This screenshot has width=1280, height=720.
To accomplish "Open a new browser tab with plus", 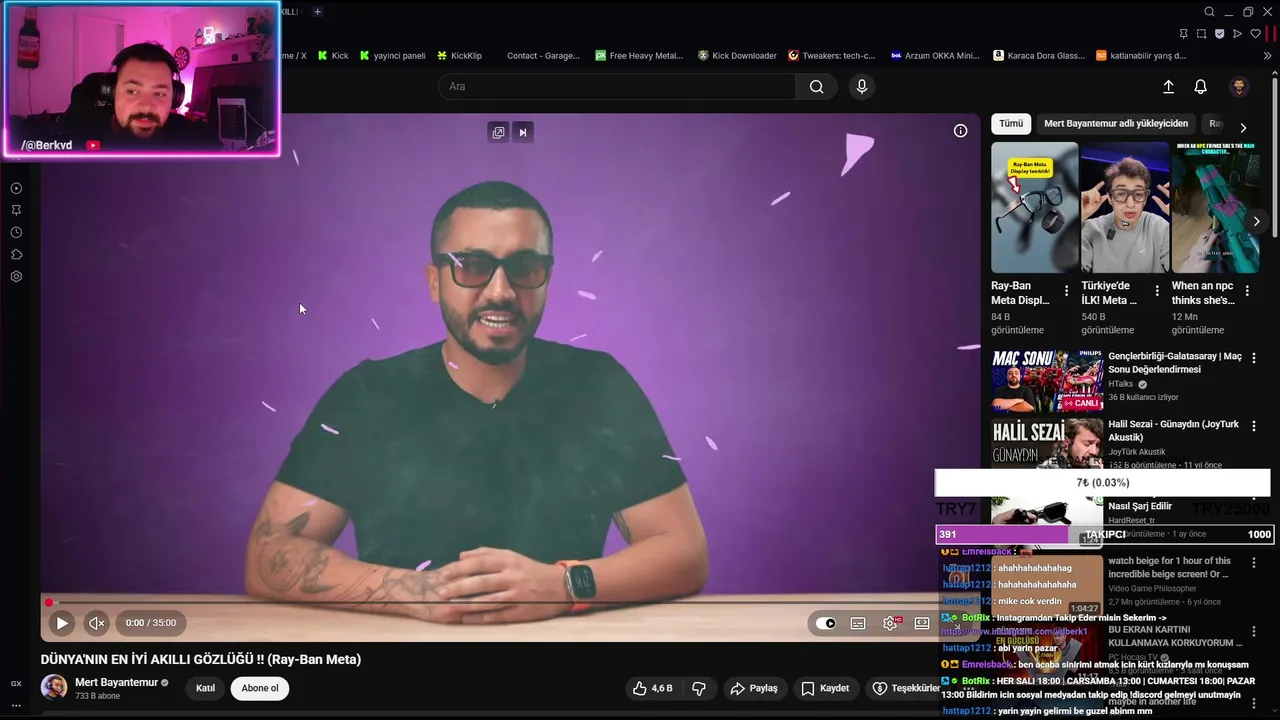I will click(x=317, y=12).
